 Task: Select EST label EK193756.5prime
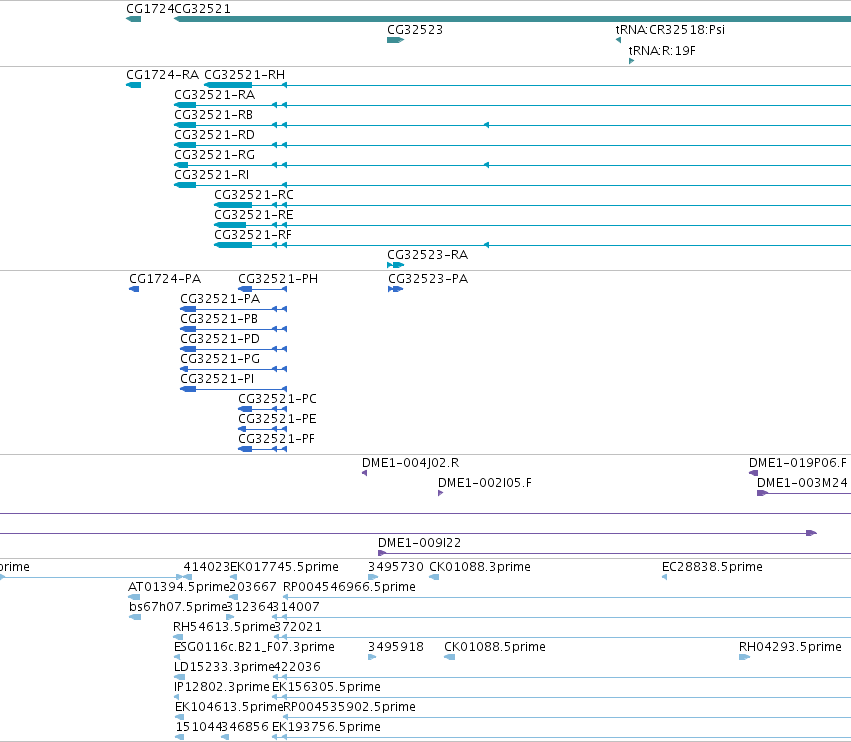[326, 727]
